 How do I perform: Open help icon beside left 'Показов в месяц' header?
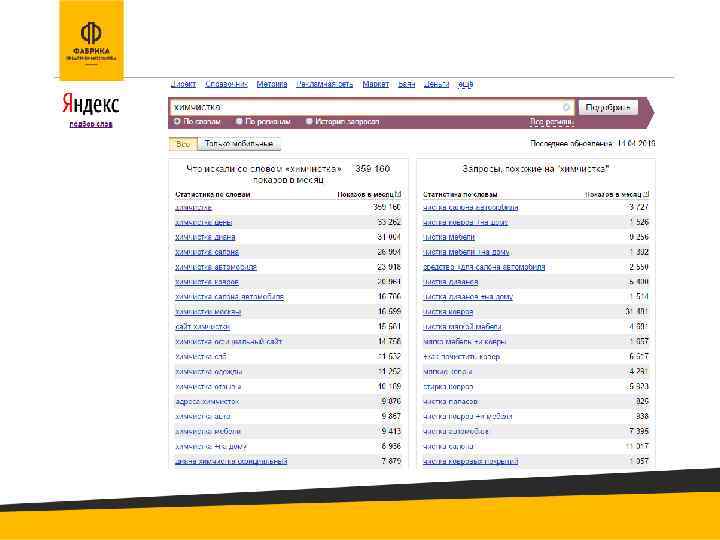[398, 195]
